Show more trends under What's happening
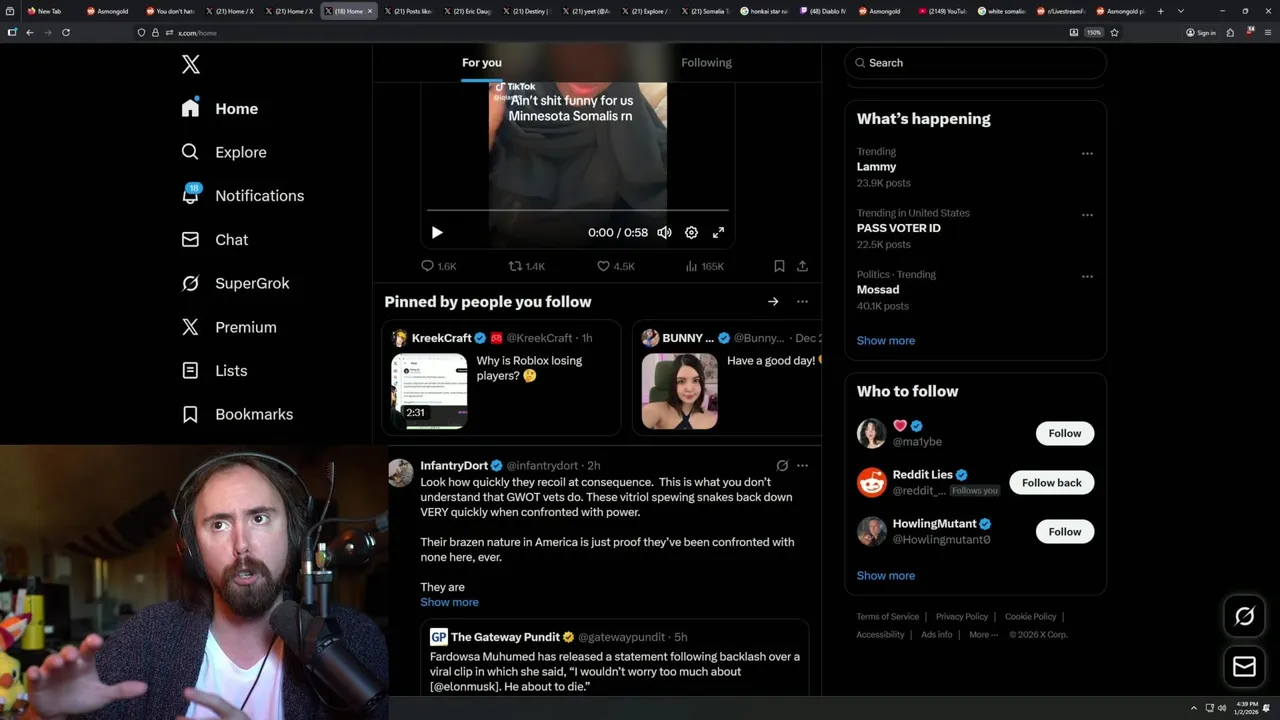The image size is (1280, 720). tap(886, 341)
